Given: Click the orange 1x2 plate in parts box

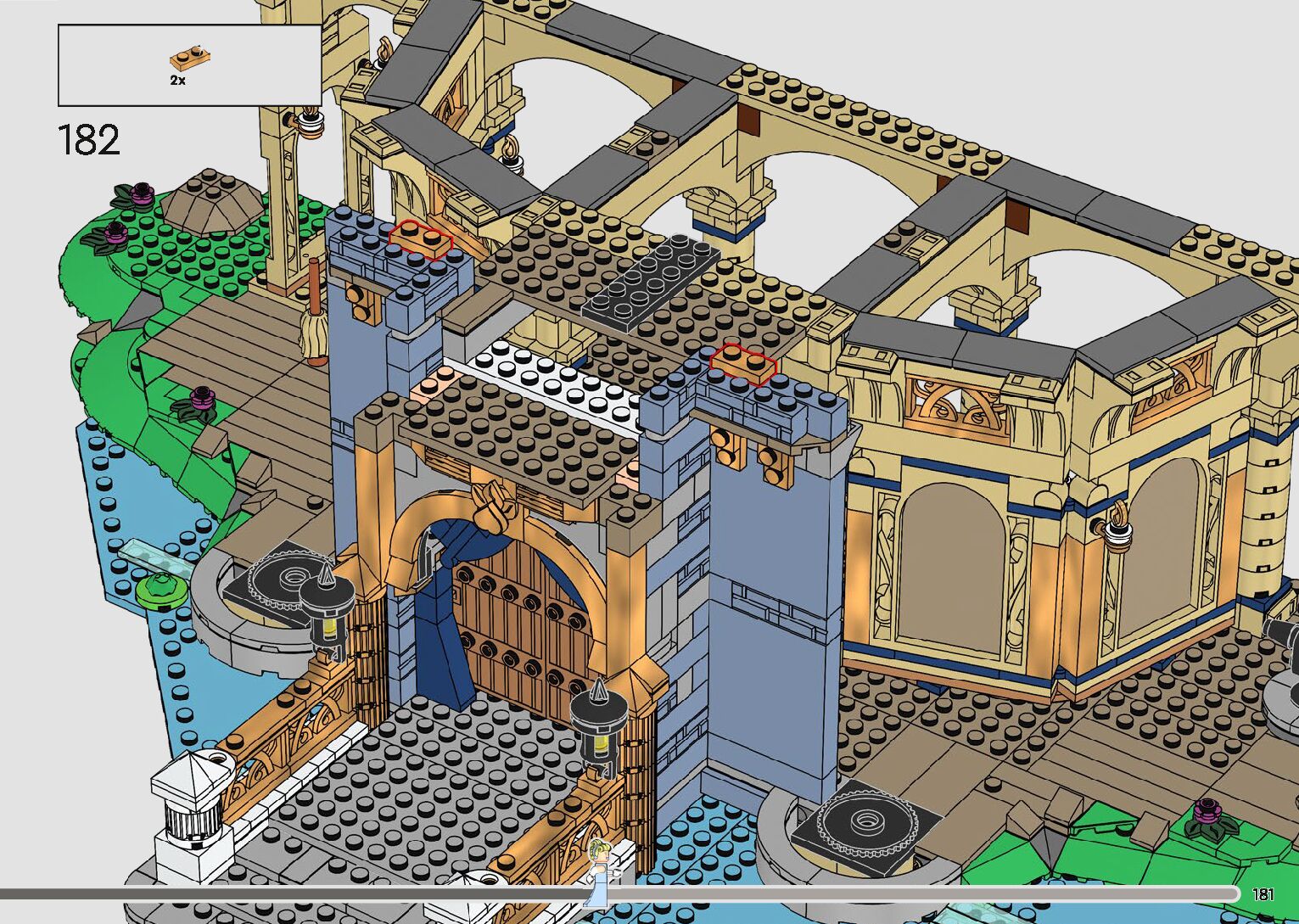Looking at the screenshot, I should coord(190,58).
